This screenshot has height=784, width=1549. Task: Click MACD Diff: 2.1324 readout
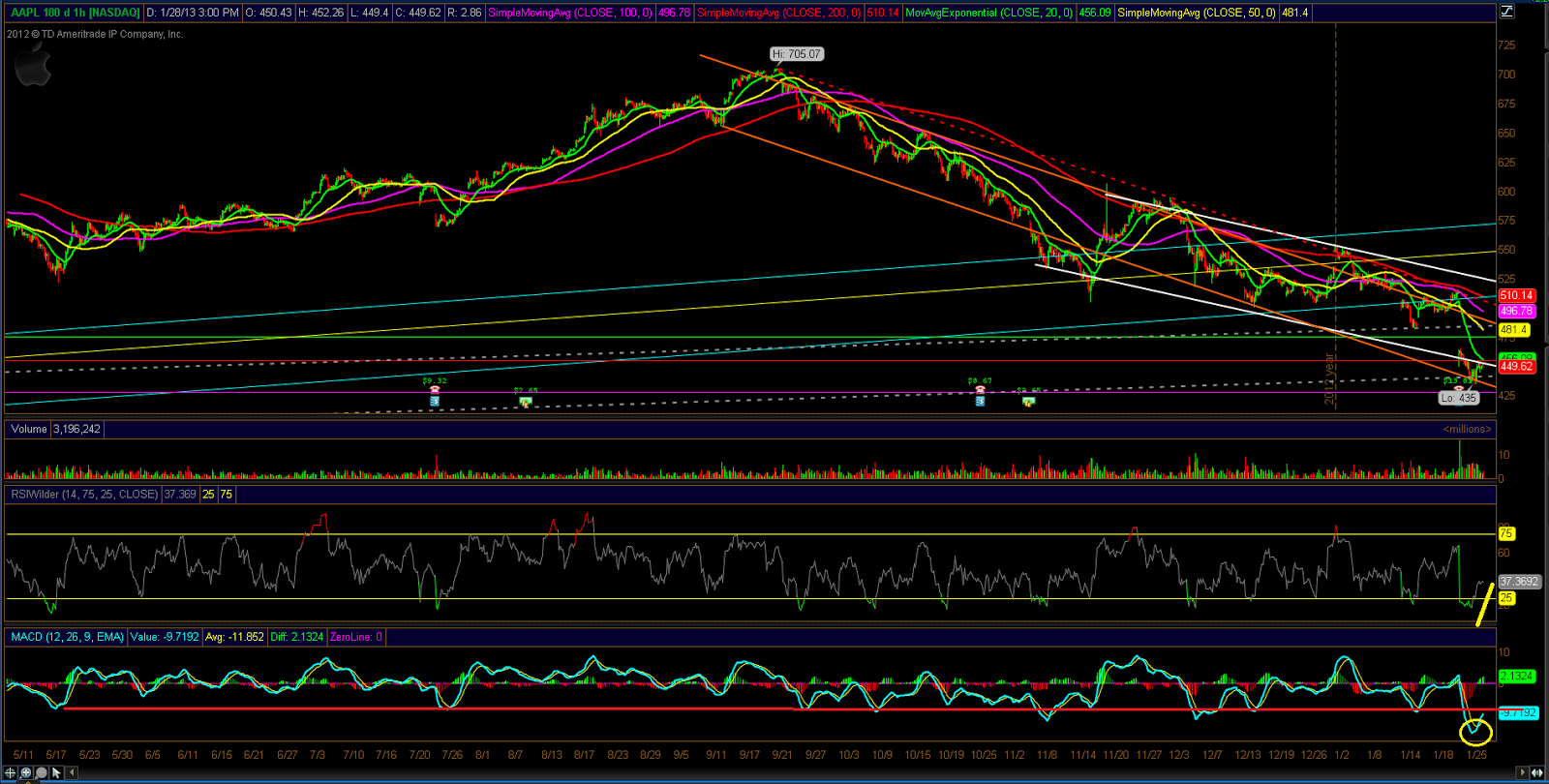point(296,637)
